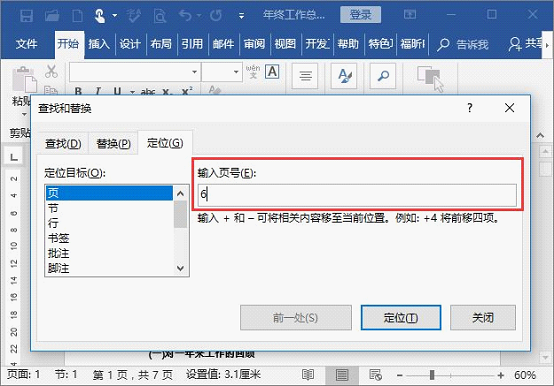This screenshot has height=386, width=554.
Task: Open the Customize Quick Access Toolbar arrow
Action: pyautogui.click(x=242, y=16)
